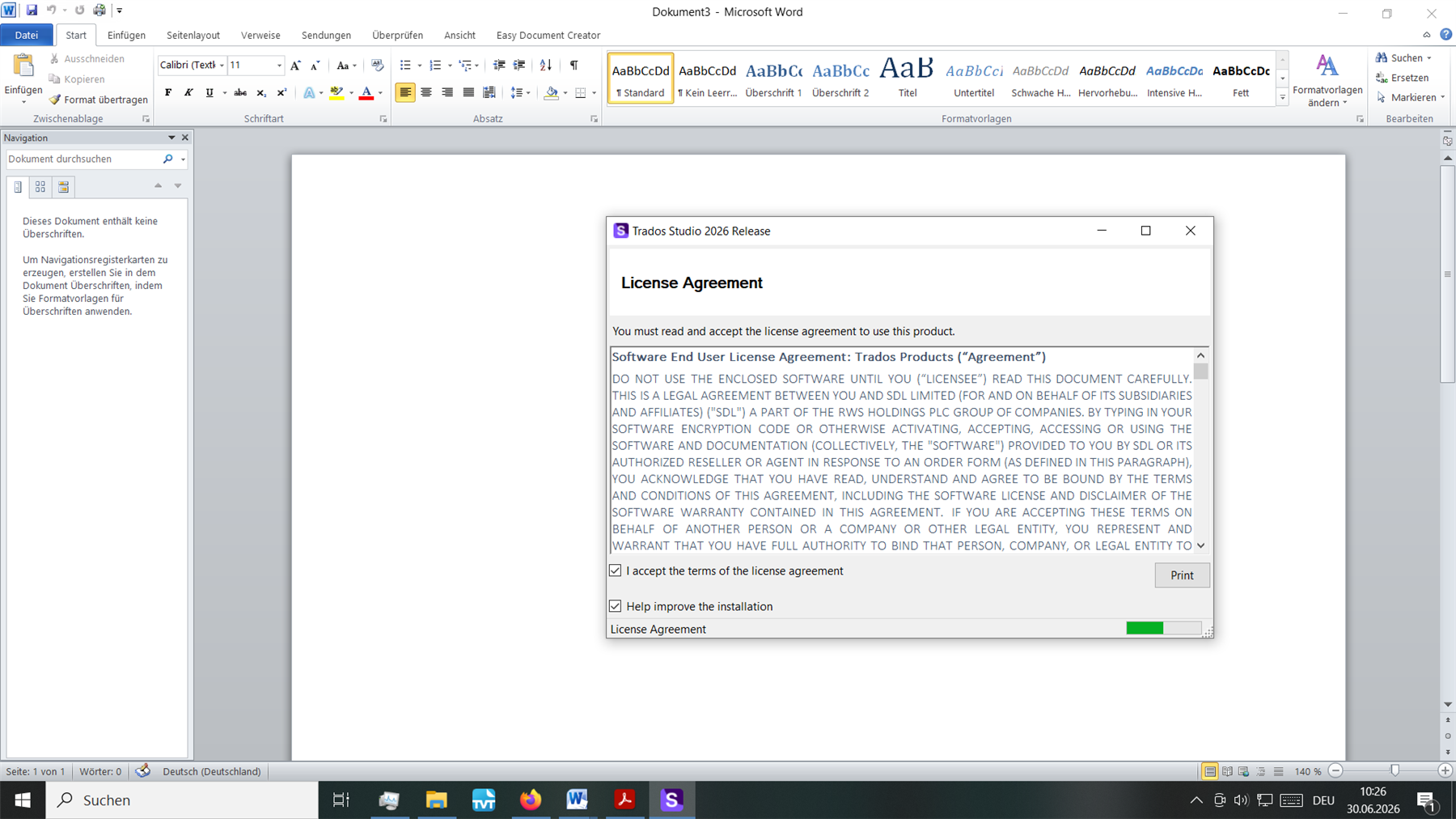Click Ersetzen in Bearbeiten group
Screen dimensions: 1456x819
pos(1402,78)
